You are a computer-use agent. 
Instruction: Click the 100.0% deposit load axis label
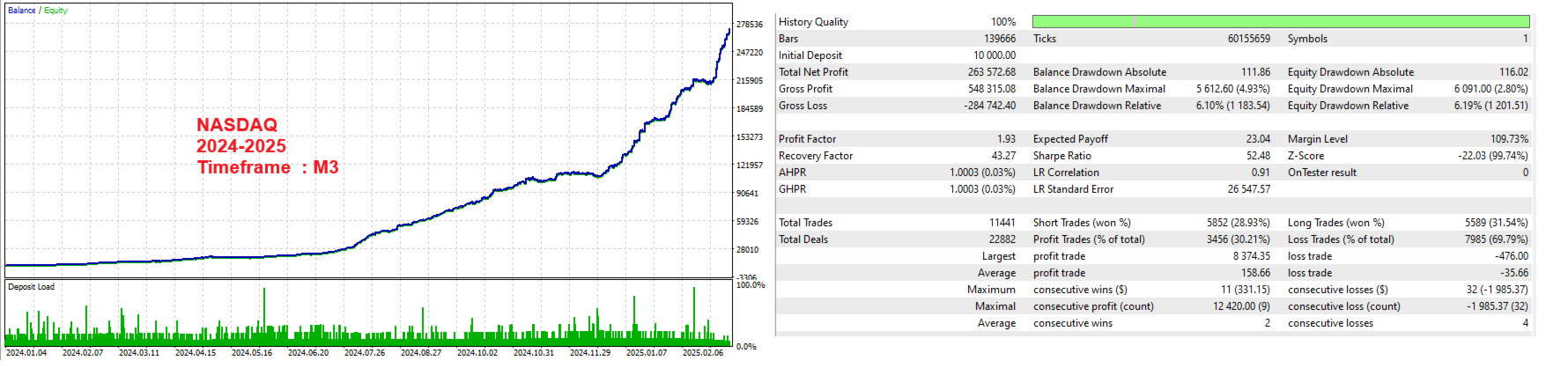(751, 285)
